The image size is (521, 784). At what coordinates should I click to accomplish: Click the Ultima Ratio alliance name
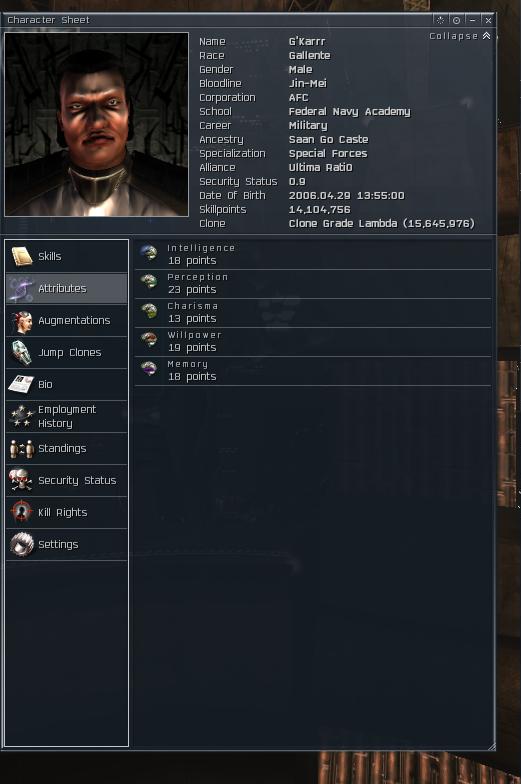(x=320, y=168)
